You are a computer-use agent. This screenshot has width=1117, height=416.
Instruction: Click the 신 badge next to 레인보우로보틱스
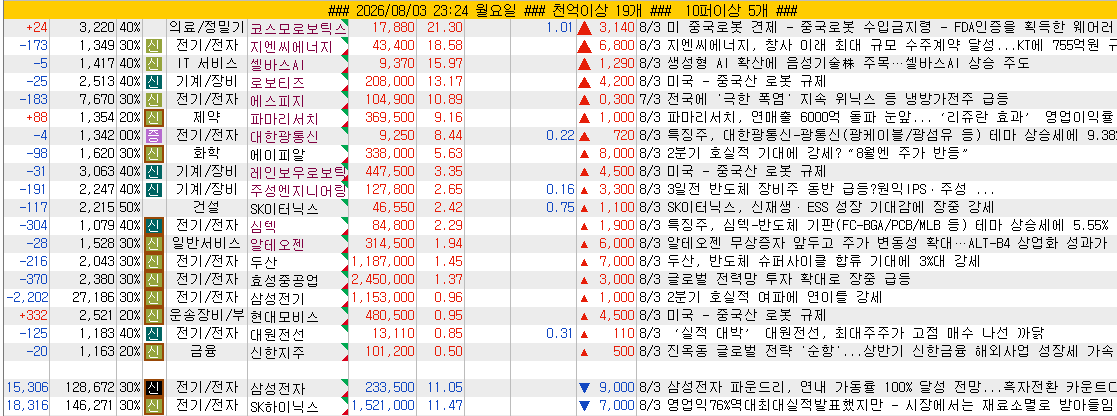(x=153, y=172)
